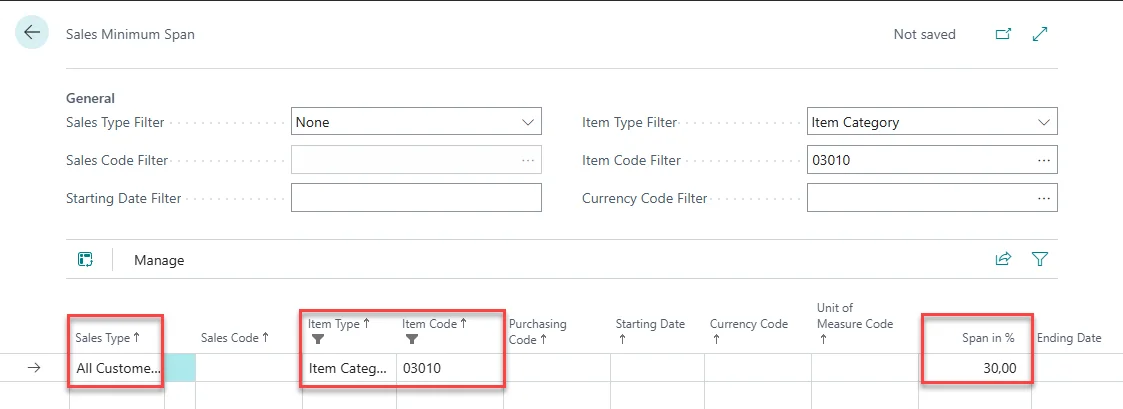Click funnel icon under Item Code column
Viewport: 1123px width, 409px height.
tap(412, 340)
